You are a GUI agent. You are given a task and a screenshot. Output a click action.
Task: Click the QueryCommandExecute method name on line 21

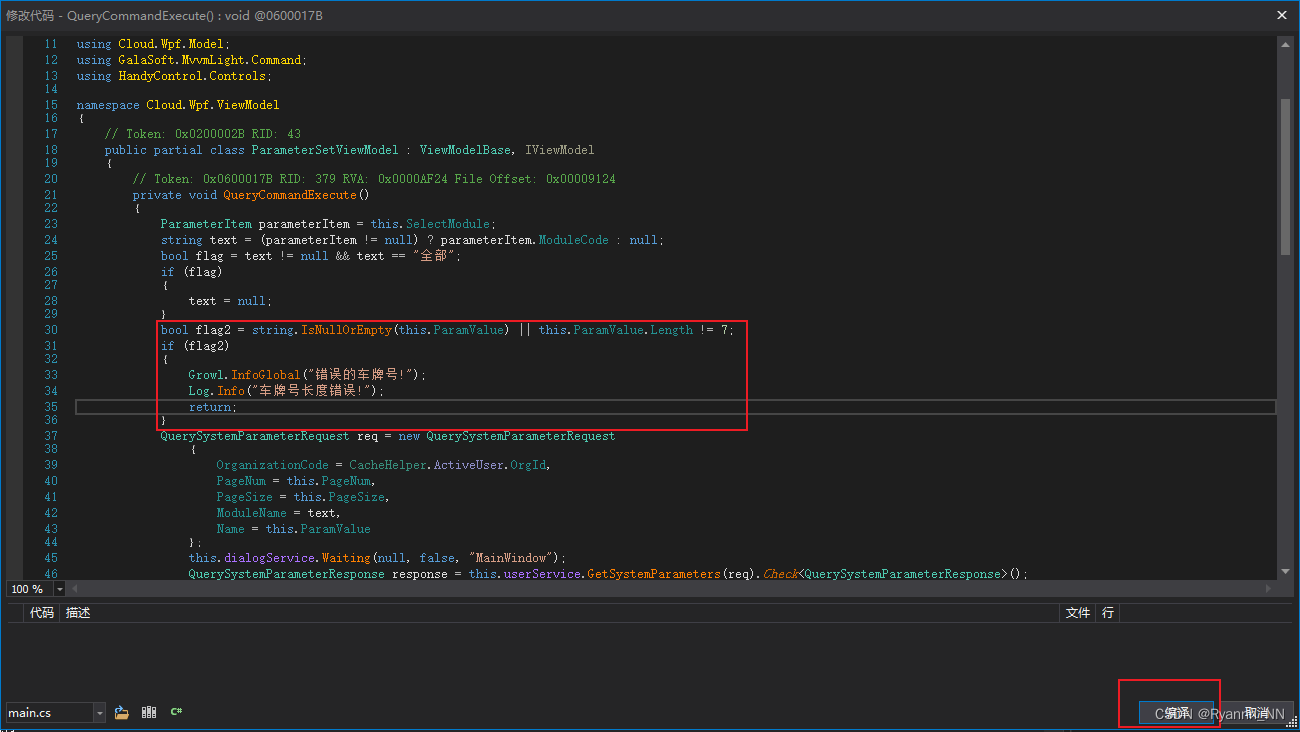289,195
